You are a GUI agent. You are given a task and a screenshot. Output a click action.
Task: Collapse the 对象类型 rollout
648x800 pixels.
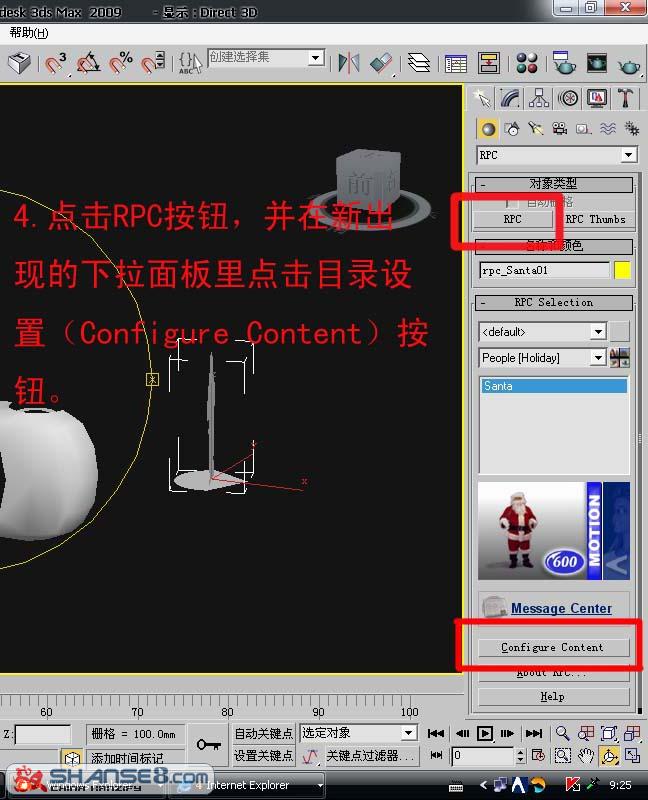[554, 184]
